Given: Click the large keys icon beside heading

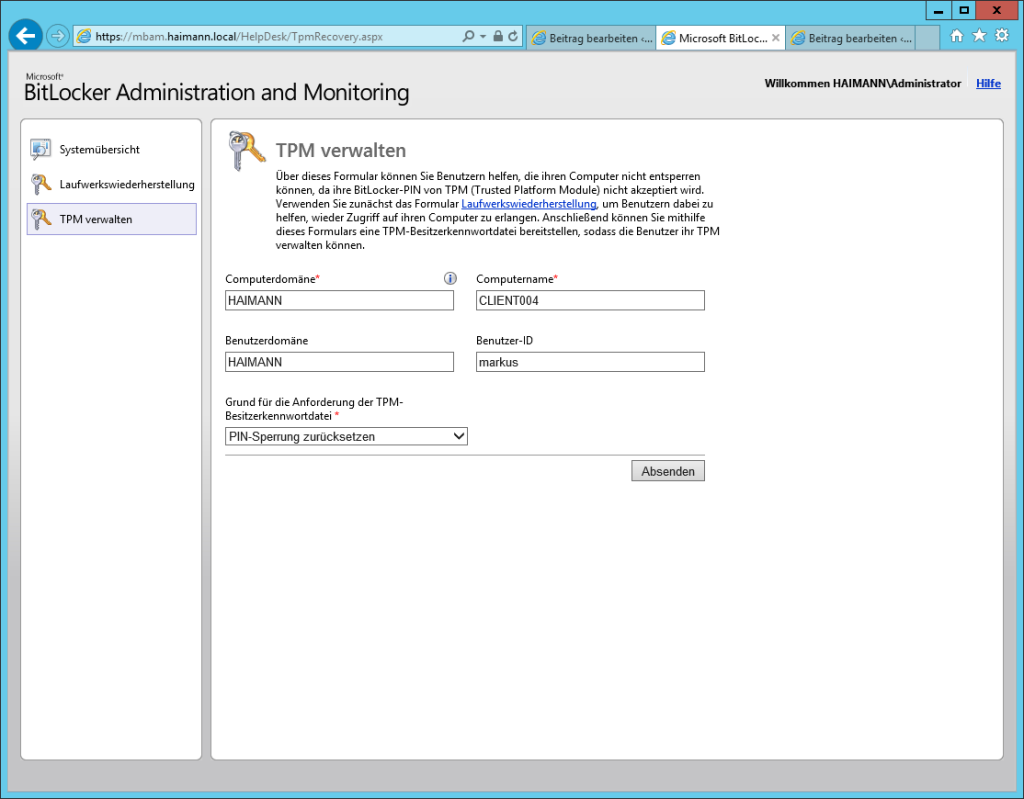Looking at the screenshot, I should click(246, 151).
